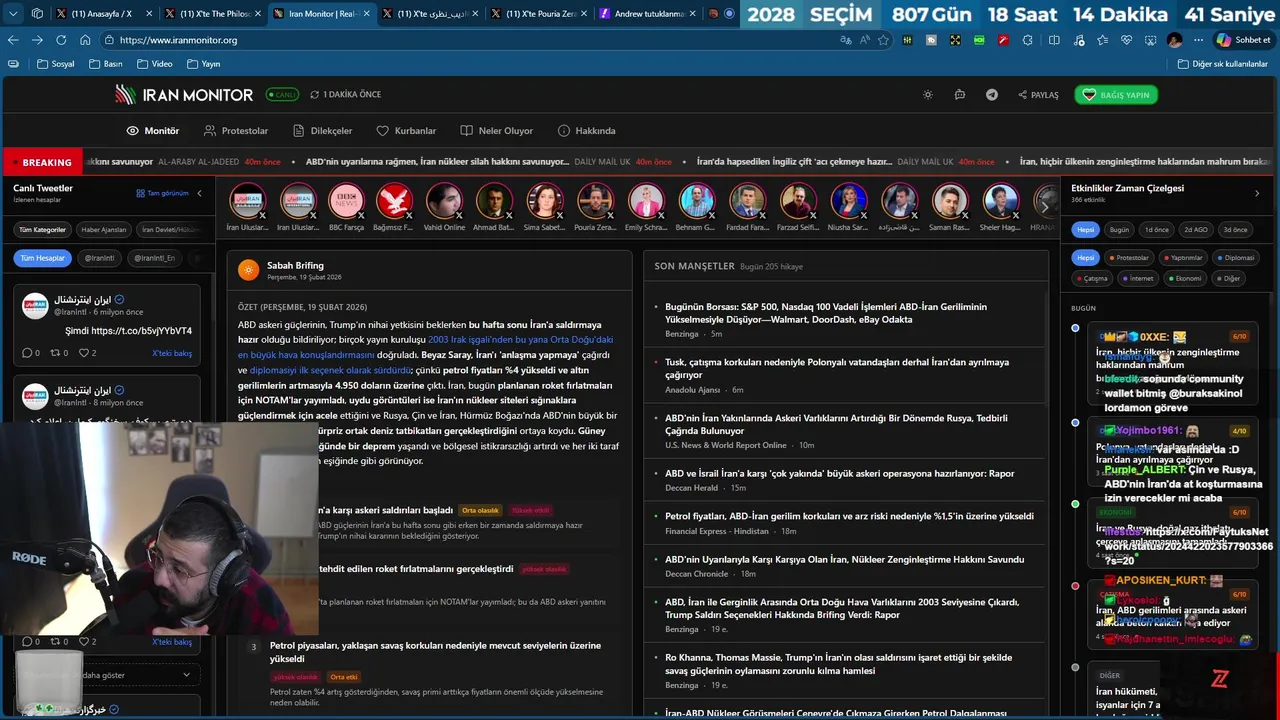1280x720 pixels.
Task: Click the green Bağış Yapın button
Action: [x=1116, y=95]
